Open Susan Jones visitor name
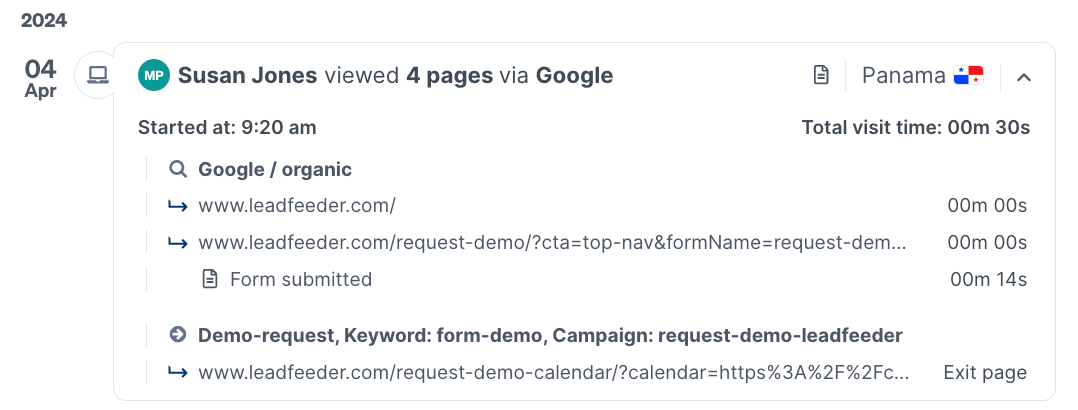 248,75
